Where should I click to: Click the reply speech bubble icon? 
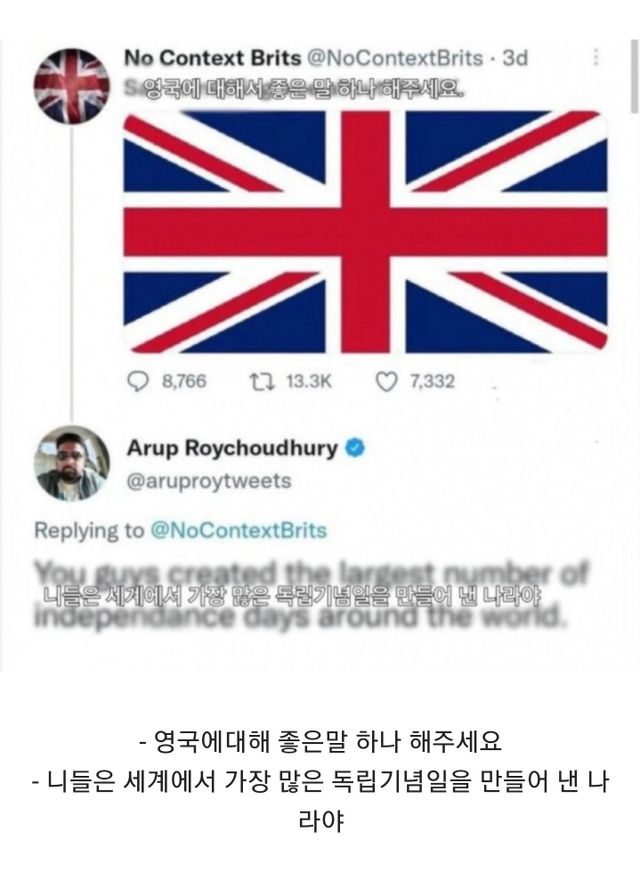pos(138,382)
